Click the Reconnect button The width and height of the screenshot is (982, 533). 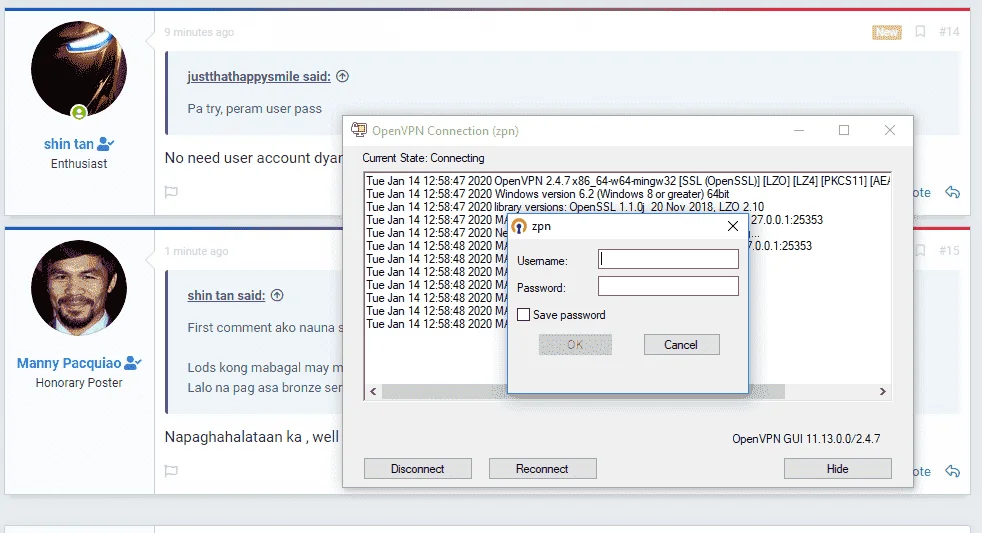point(542,468)
